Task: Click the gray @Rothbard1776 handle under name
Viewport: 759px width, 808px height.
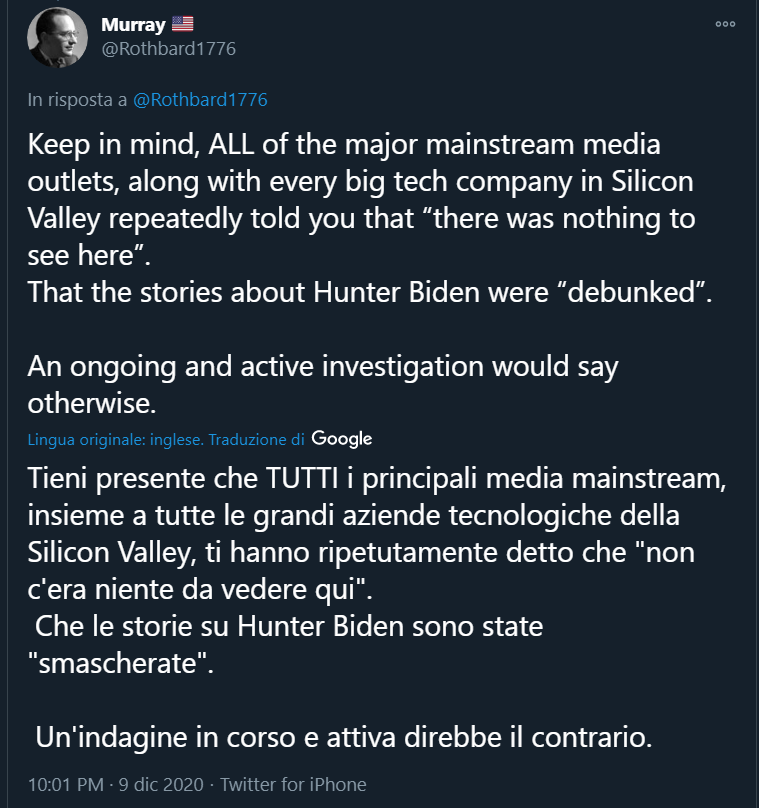Action: point(168,49)
